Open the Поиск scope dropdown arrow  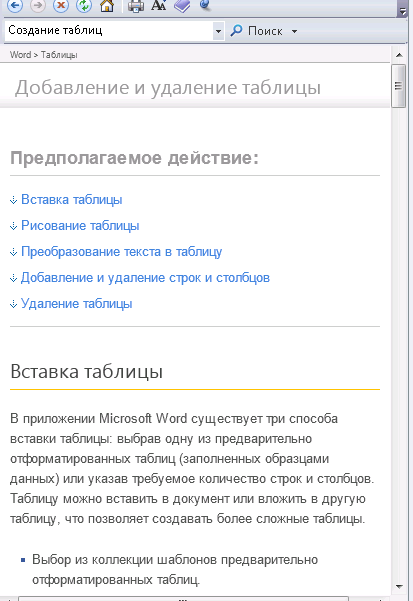pos(294,31)
